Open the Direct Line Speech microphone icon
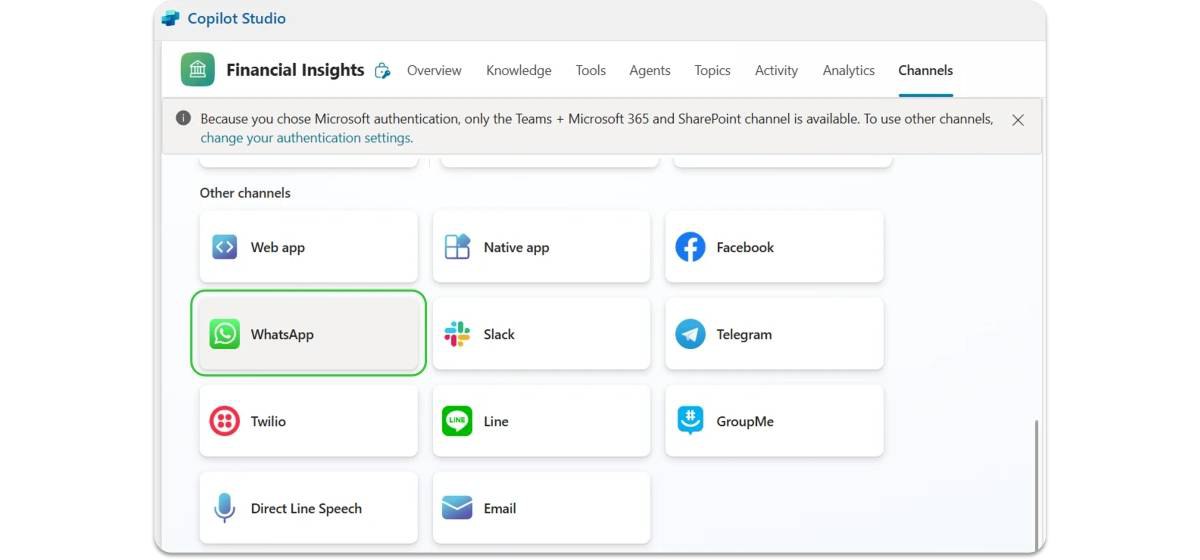 click(x=225, y=508)
